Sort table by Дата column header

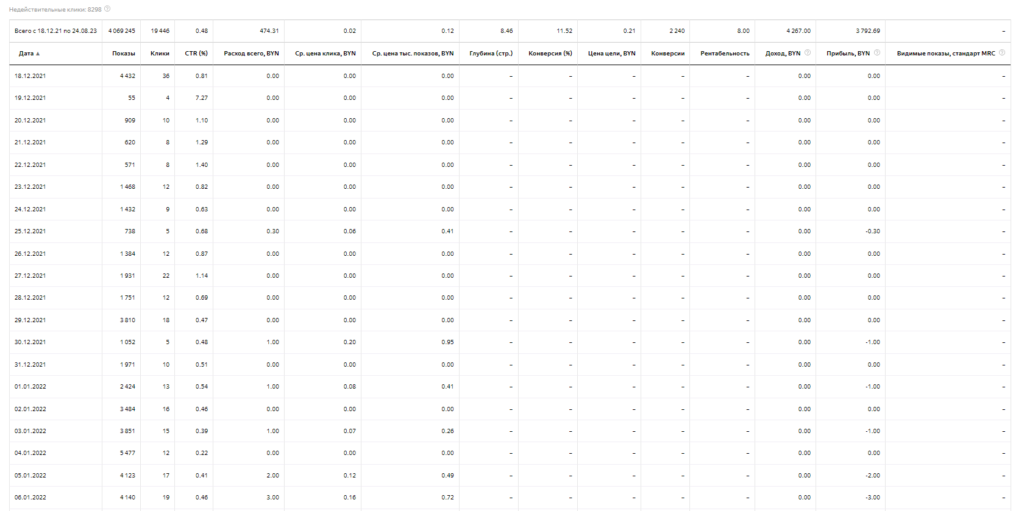29,54
